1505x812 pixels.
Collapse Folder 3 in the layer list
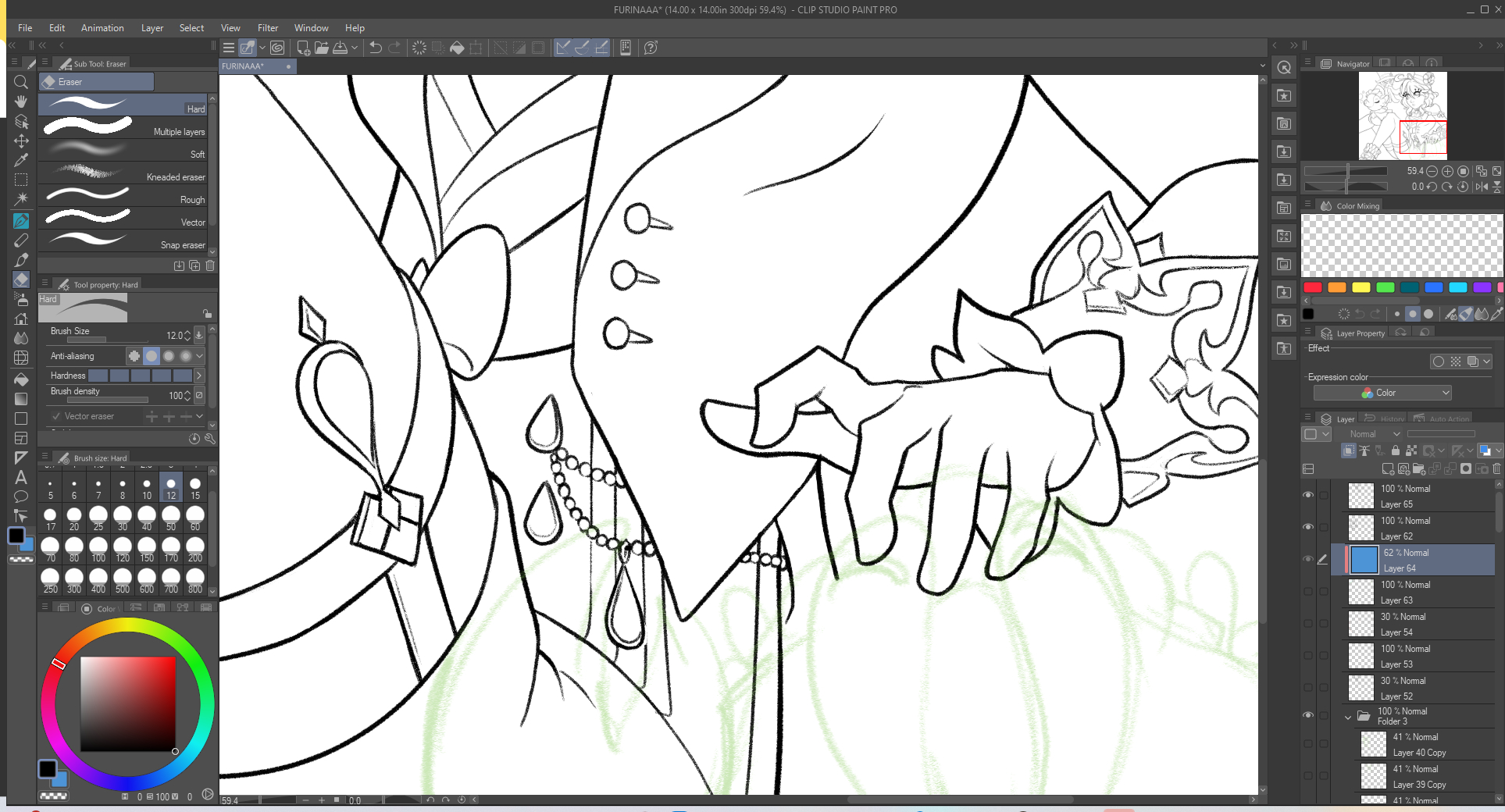[x=1347, y=717]
